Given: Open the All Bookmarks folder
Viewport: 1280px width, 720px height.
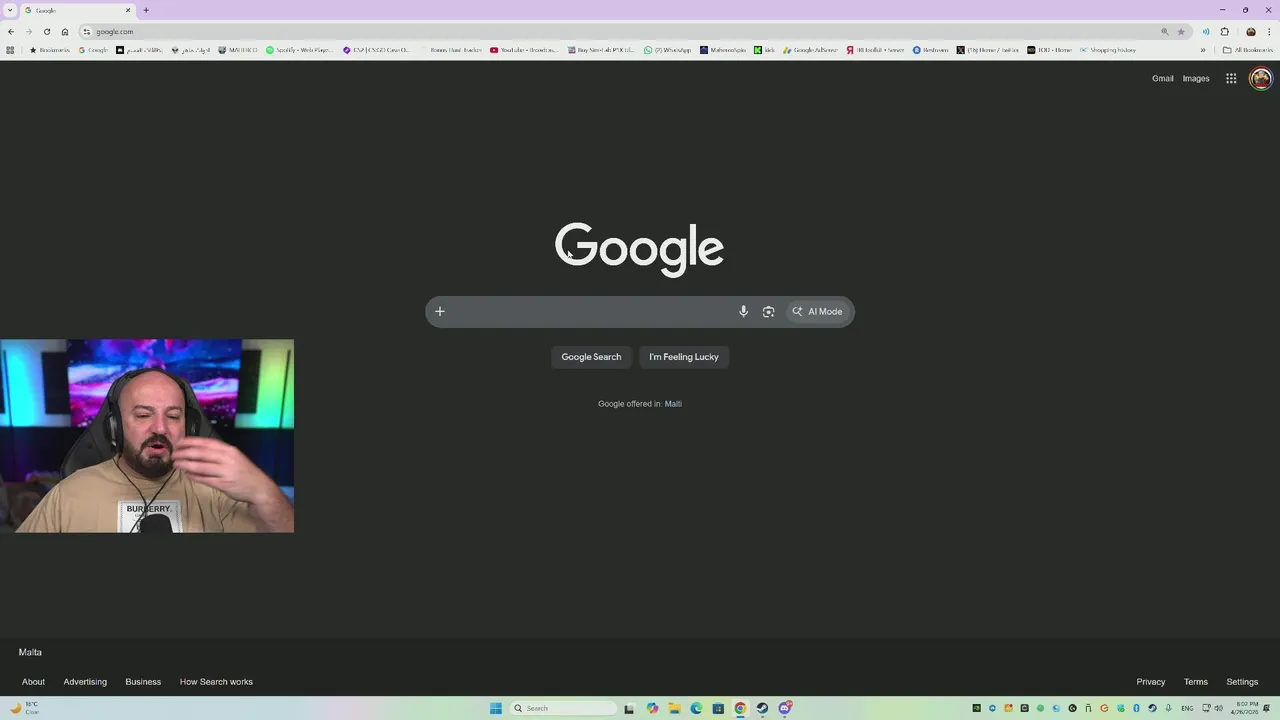Looking at the screenshot, I should pyautogui.click(x=1248, y=50).
